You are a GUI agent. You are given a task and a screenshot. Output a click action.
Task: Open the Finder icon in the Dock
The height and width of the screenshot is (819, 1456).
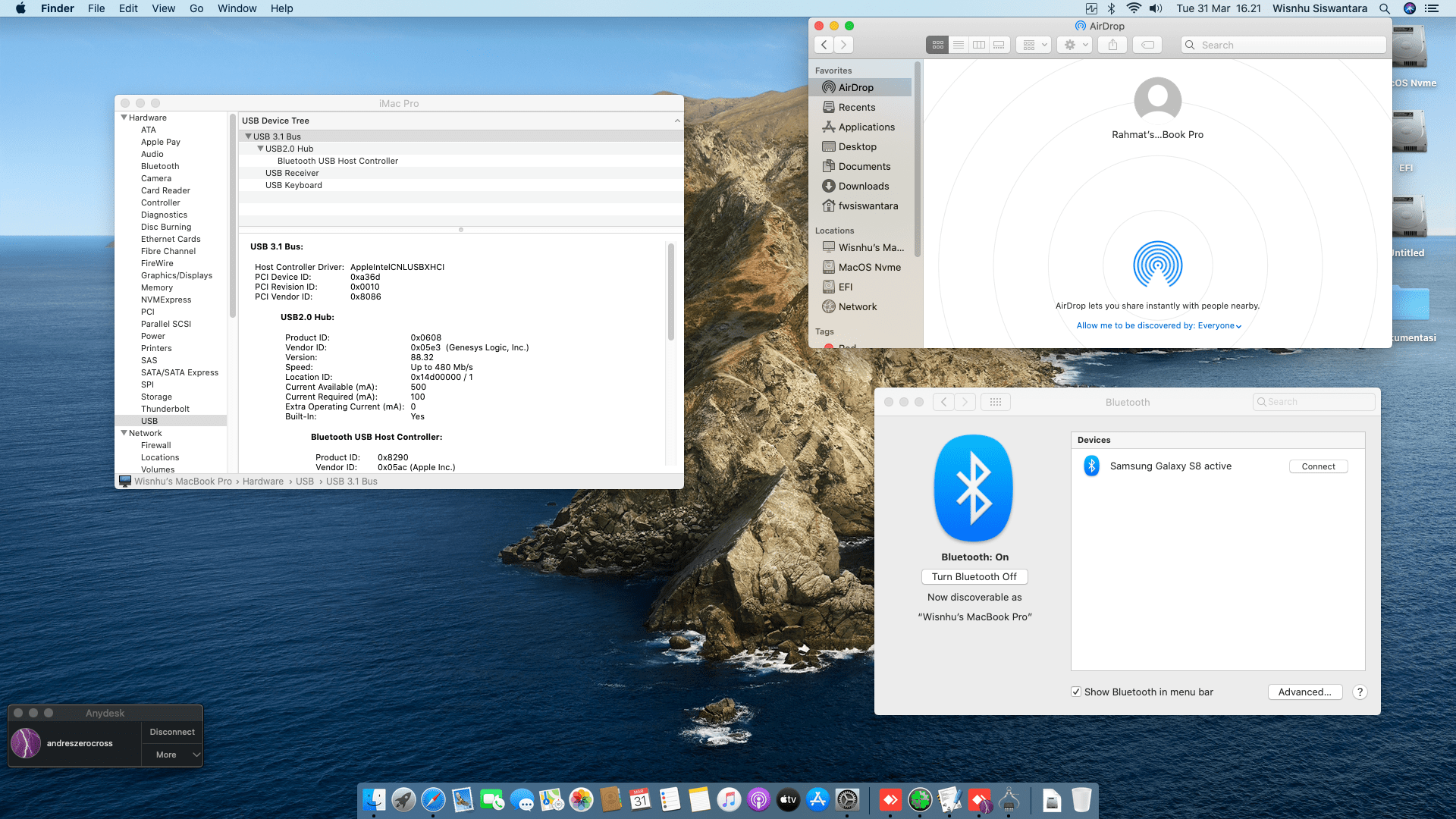pyautogui.click(x=374, y=799)
